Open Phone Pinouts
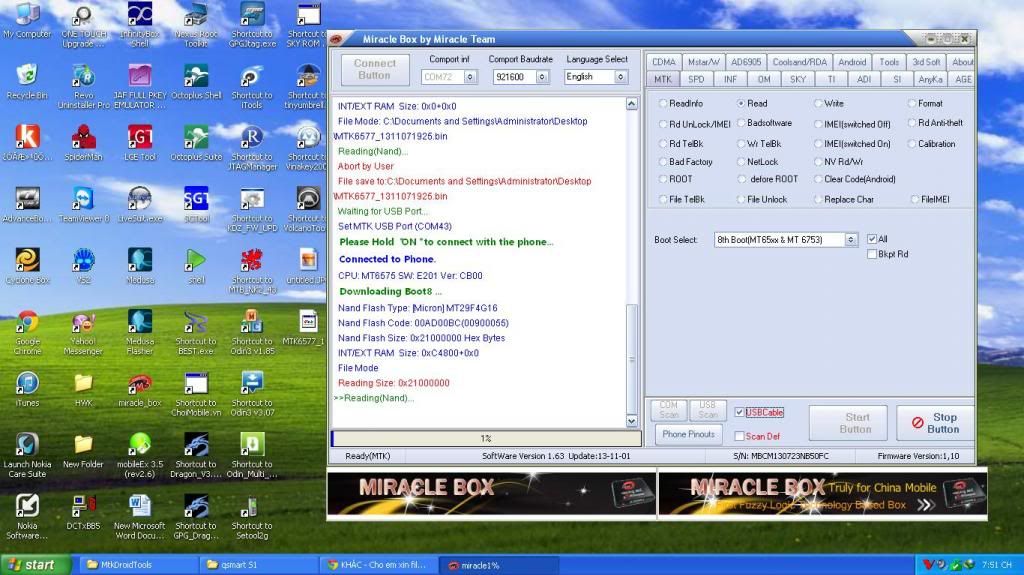The height and width of the screenshot is (575, 1024). (688, 434)
